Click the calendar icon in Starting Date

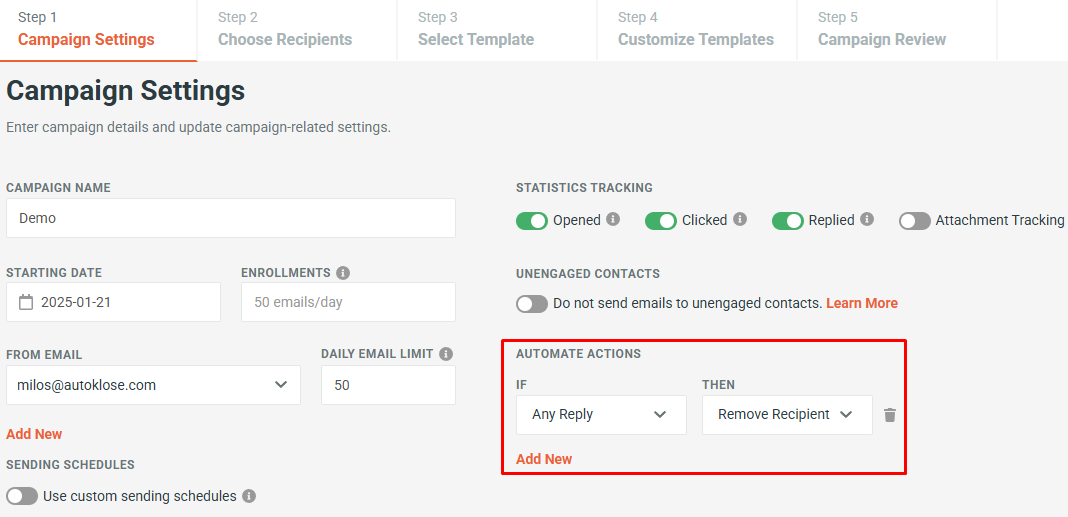click(26, 302)
